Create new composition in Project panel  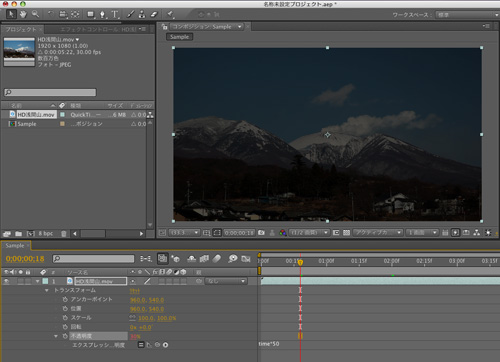[31, 234]
